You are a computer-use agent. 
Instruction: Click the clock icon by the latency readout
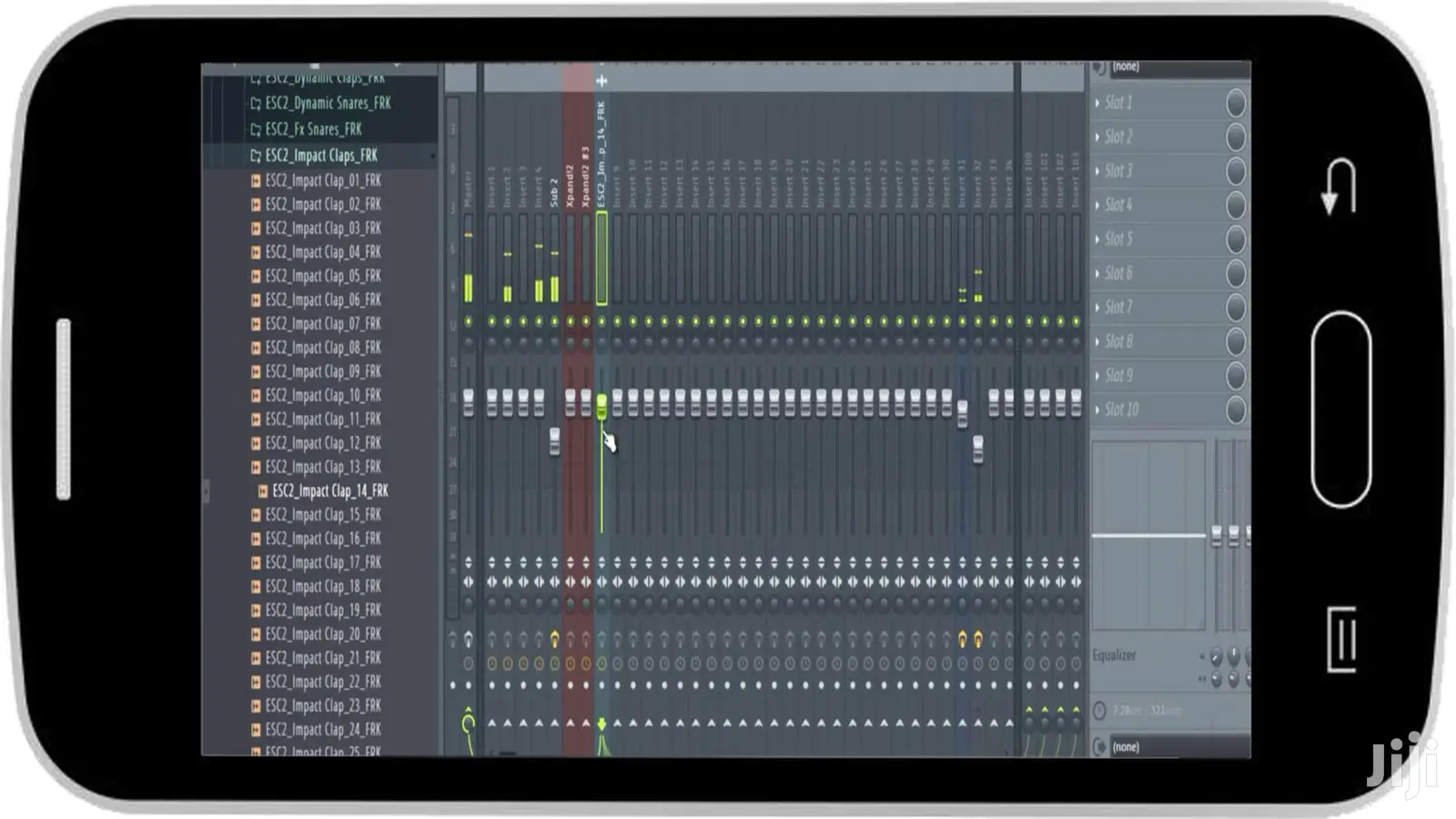[1099, 711]
